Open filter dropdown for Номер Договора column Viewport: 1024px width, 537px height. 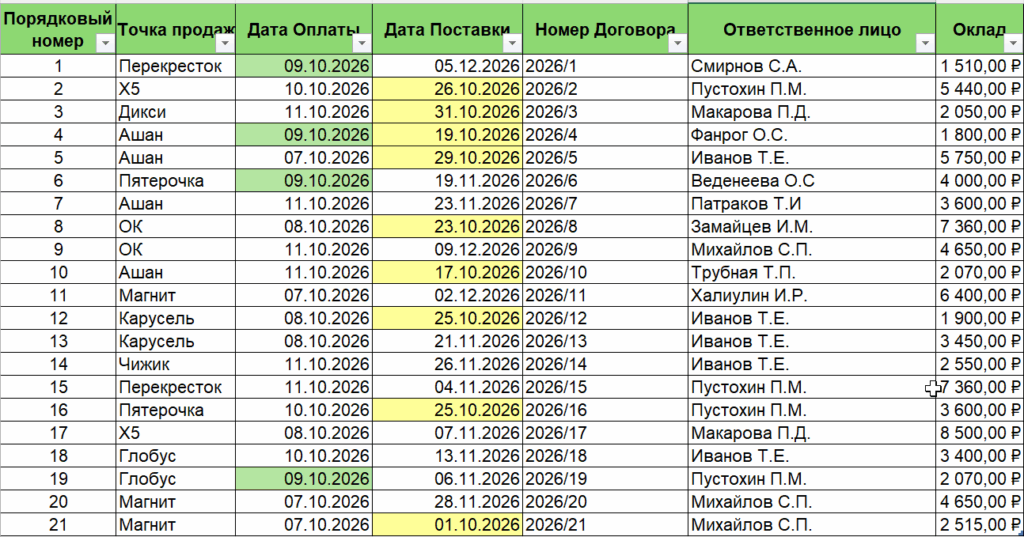coord(677,43)
